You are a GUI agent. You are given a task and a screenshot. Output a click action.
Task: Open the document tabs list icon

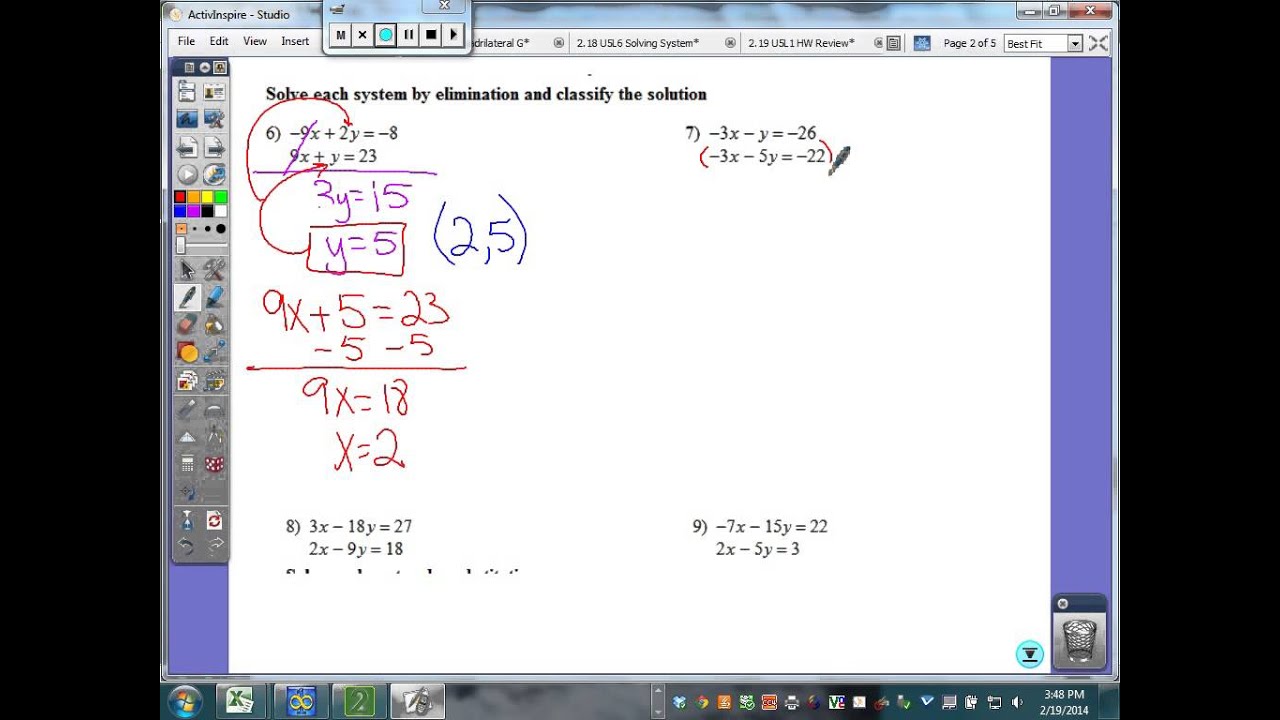[x=893, y=43]
